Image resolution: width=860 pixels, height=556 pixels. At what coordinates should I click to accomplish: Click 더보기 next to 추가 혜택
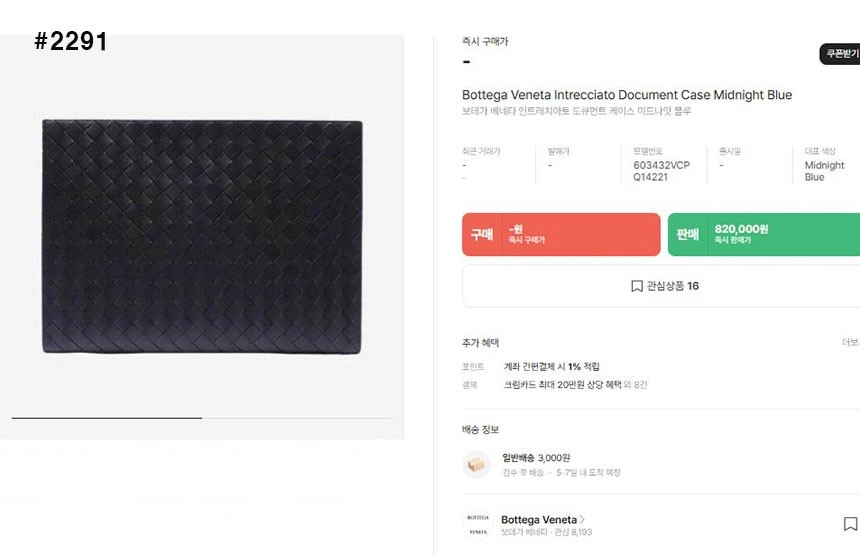850,342
